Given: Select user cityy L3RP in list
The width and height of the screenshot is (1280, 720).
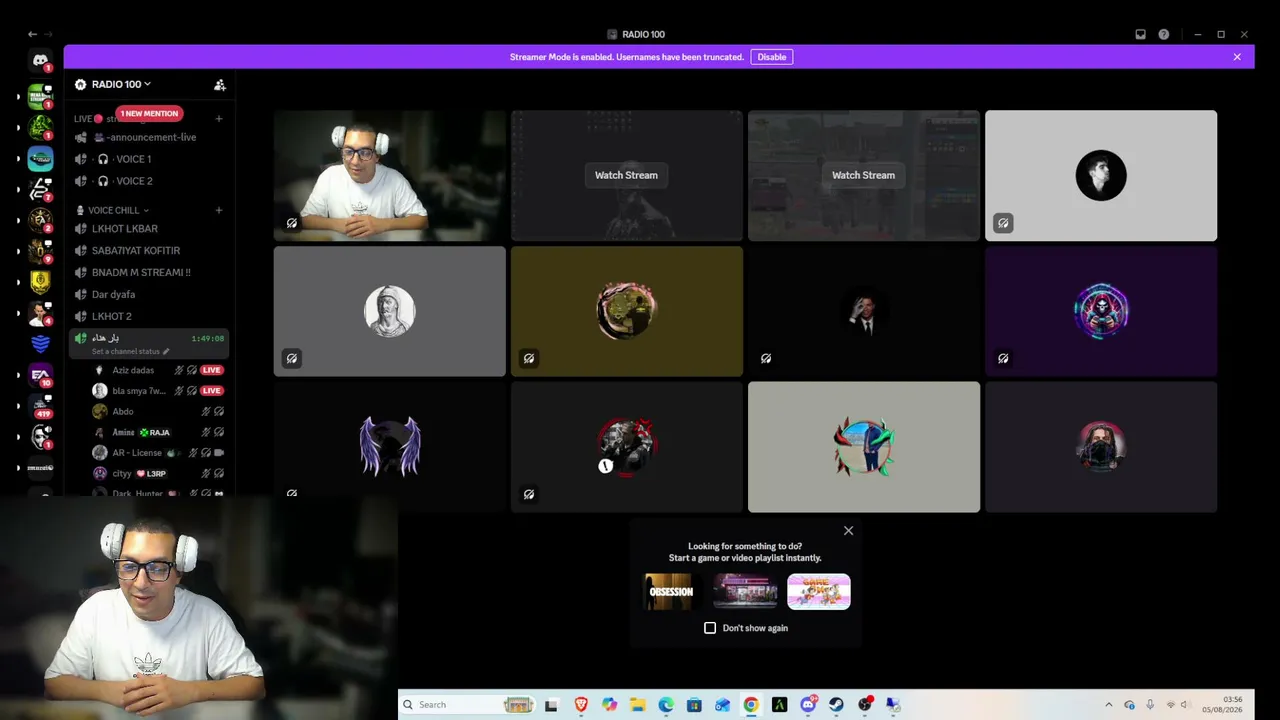Looking at the screenshot, I should point(158,473).
